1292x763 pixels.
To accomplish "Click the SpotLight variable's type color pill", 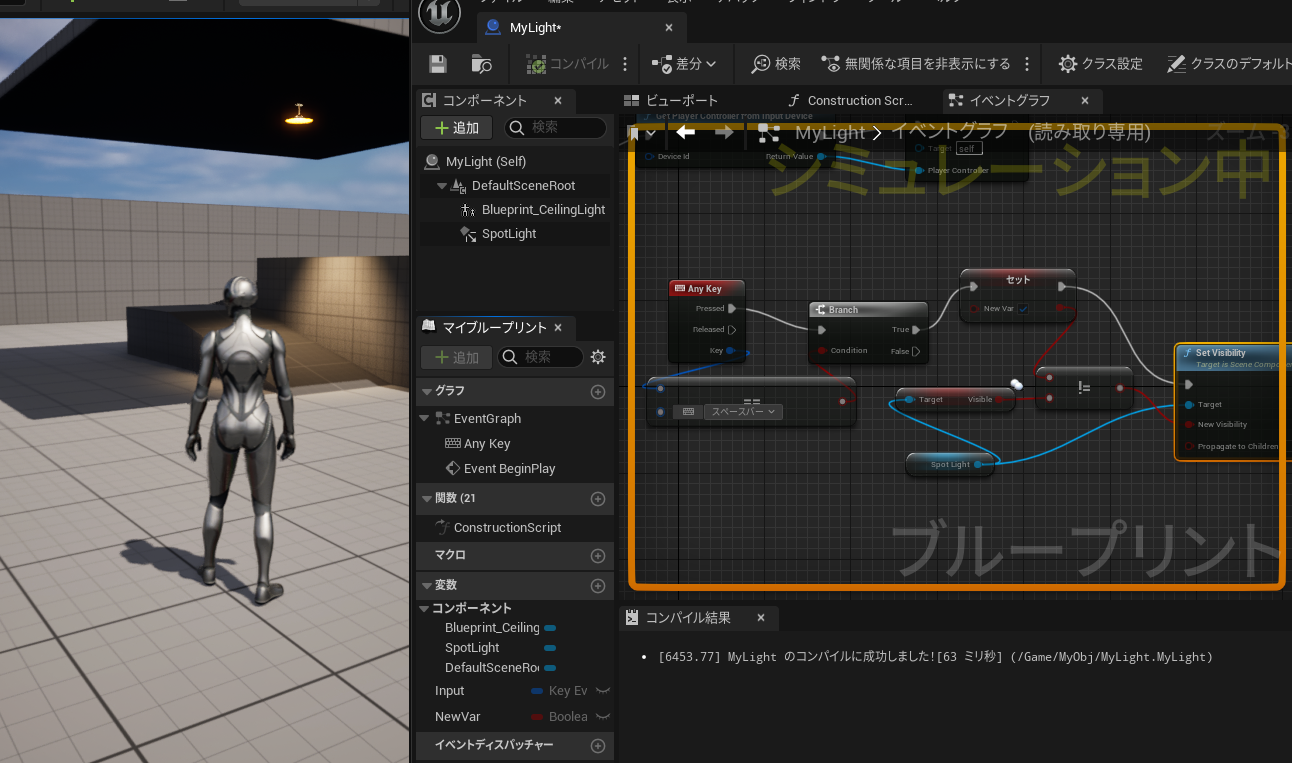I will [550, 648].
